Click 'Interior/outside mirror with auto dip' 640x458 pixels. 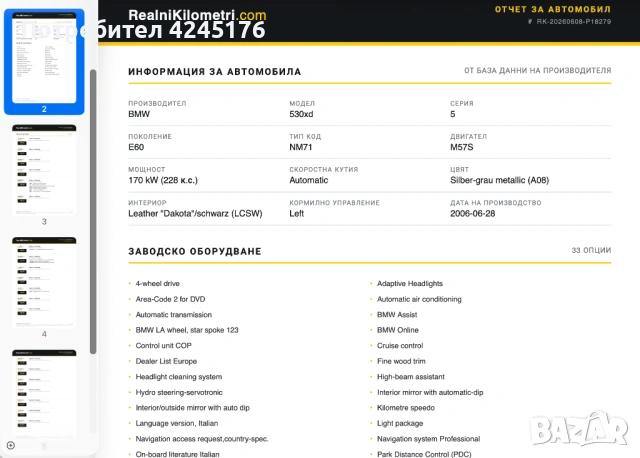pos(193,408)
